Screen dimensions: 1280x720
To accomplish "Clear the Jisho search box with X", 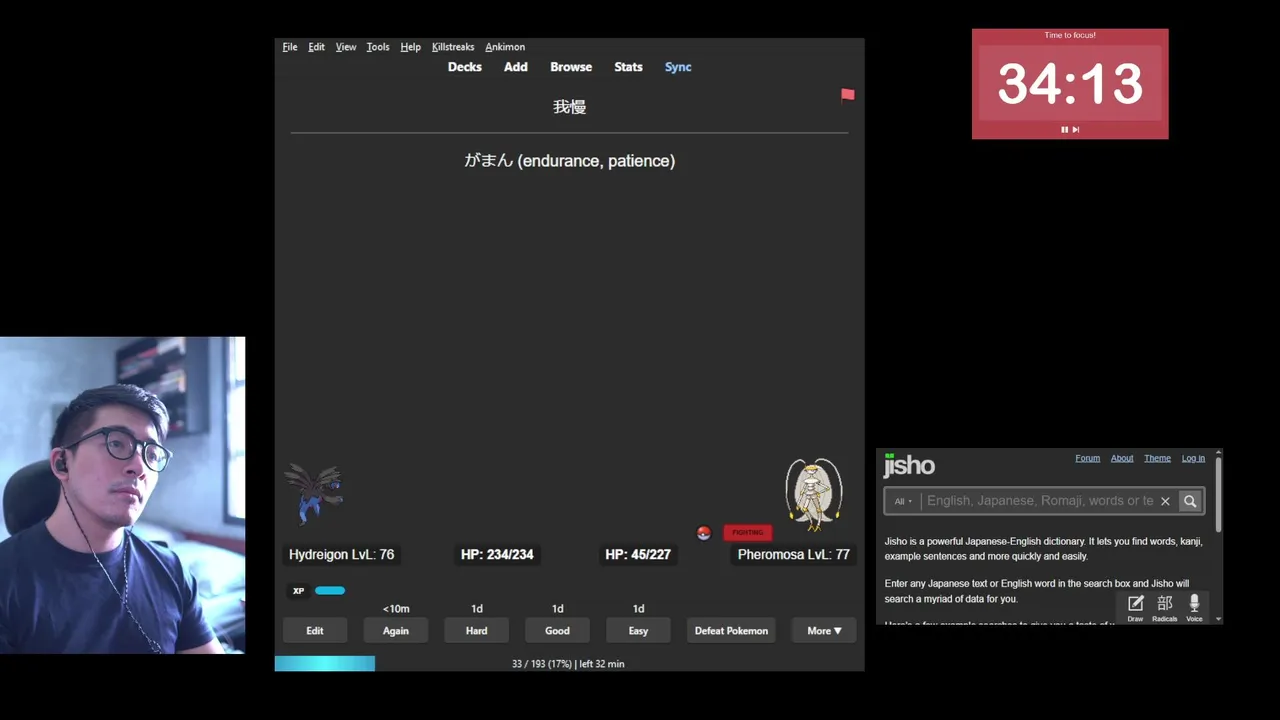I will 1165,501.
